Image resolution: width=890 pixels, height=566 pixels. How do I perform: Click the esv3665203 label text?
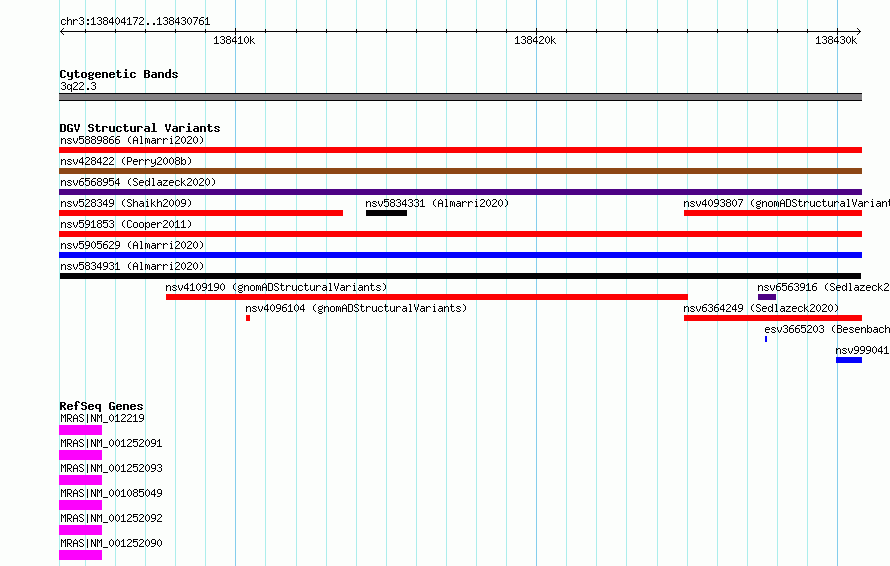[827, 329]
